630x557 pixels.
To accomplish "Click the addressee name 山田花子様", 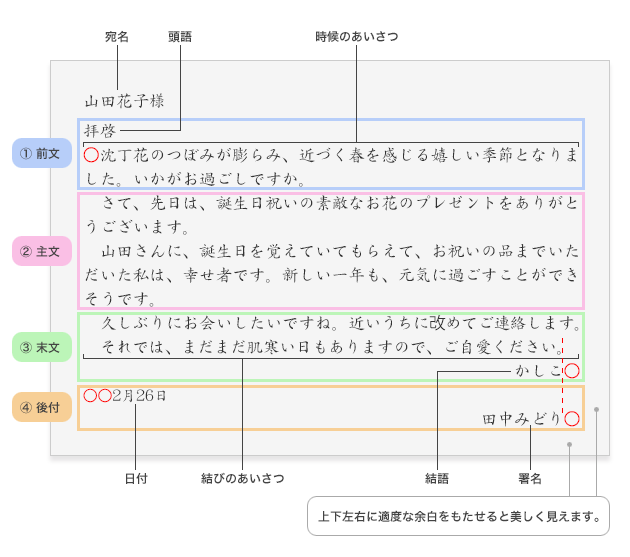I will (x=124, y=101).
